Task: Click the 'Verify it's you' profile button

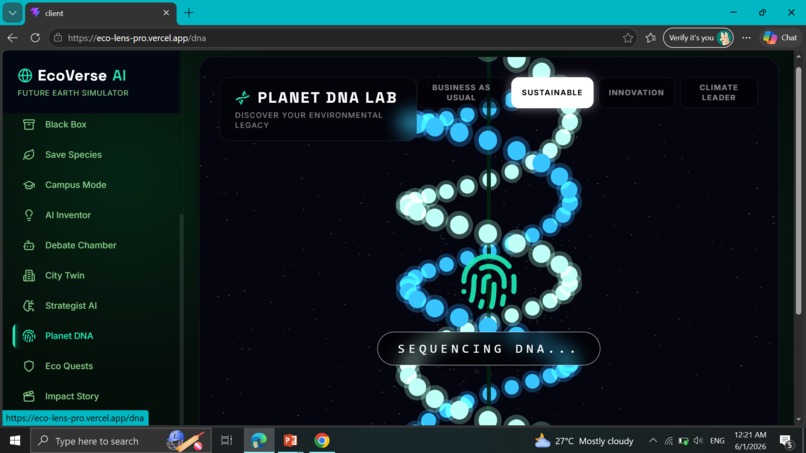Action: pos(698,38)
